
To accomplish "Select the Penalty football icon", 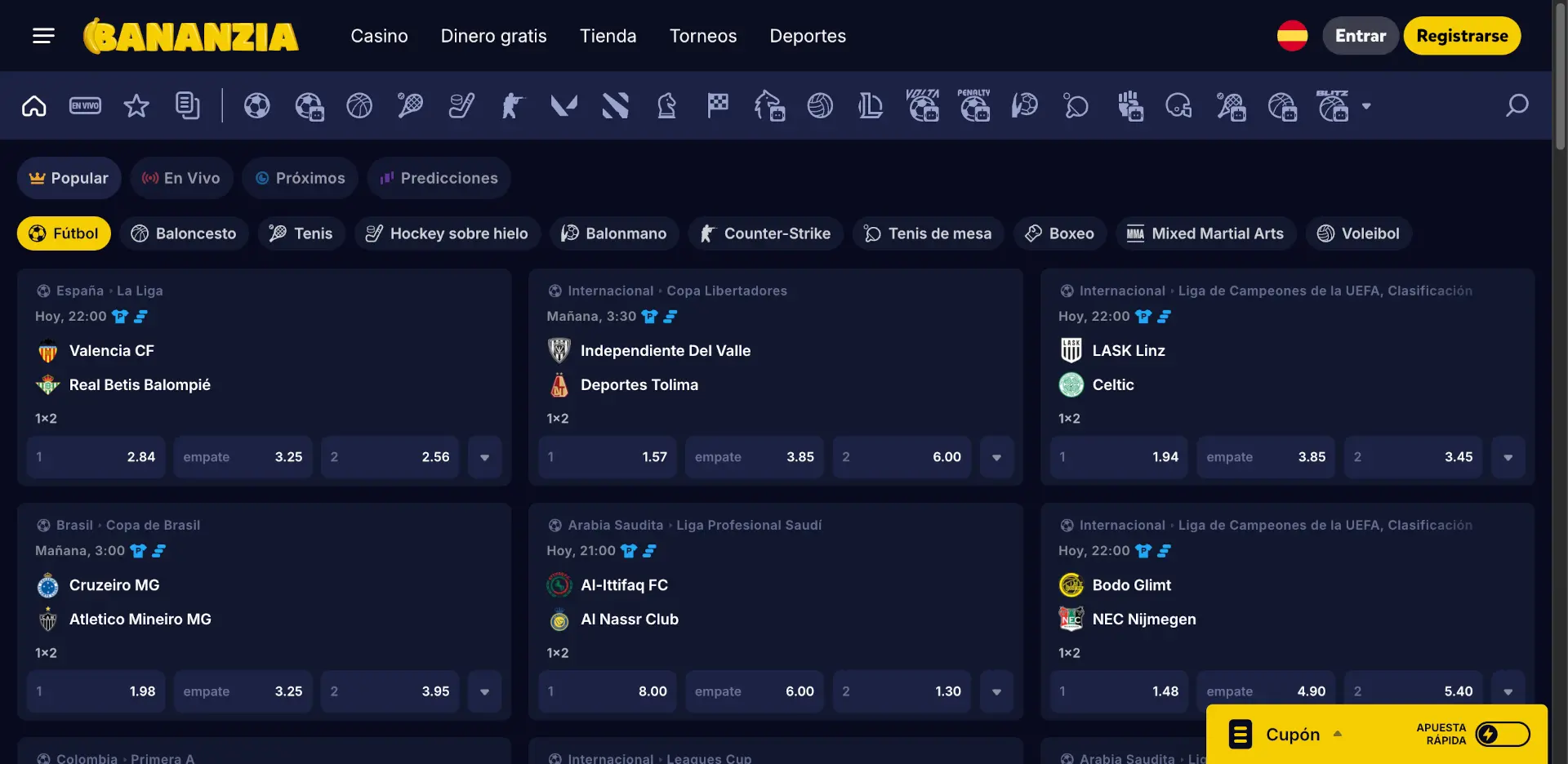I will pyautogui.click(x=973, y=105).
